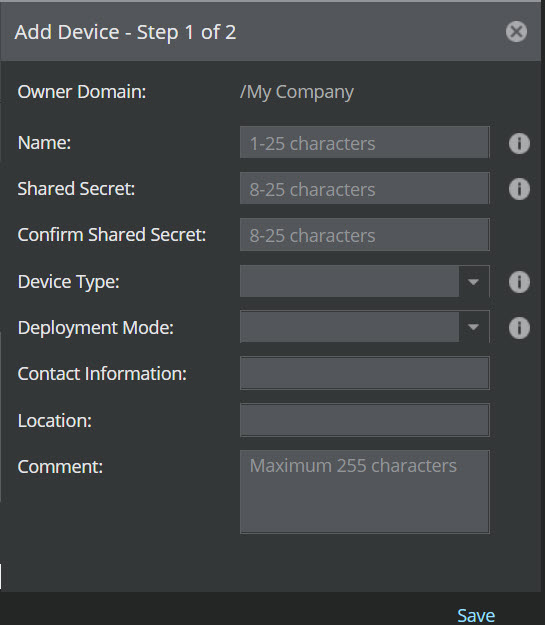Close the Add Device dialog
The height and width of the screenshot is (625, 545).
516,32
